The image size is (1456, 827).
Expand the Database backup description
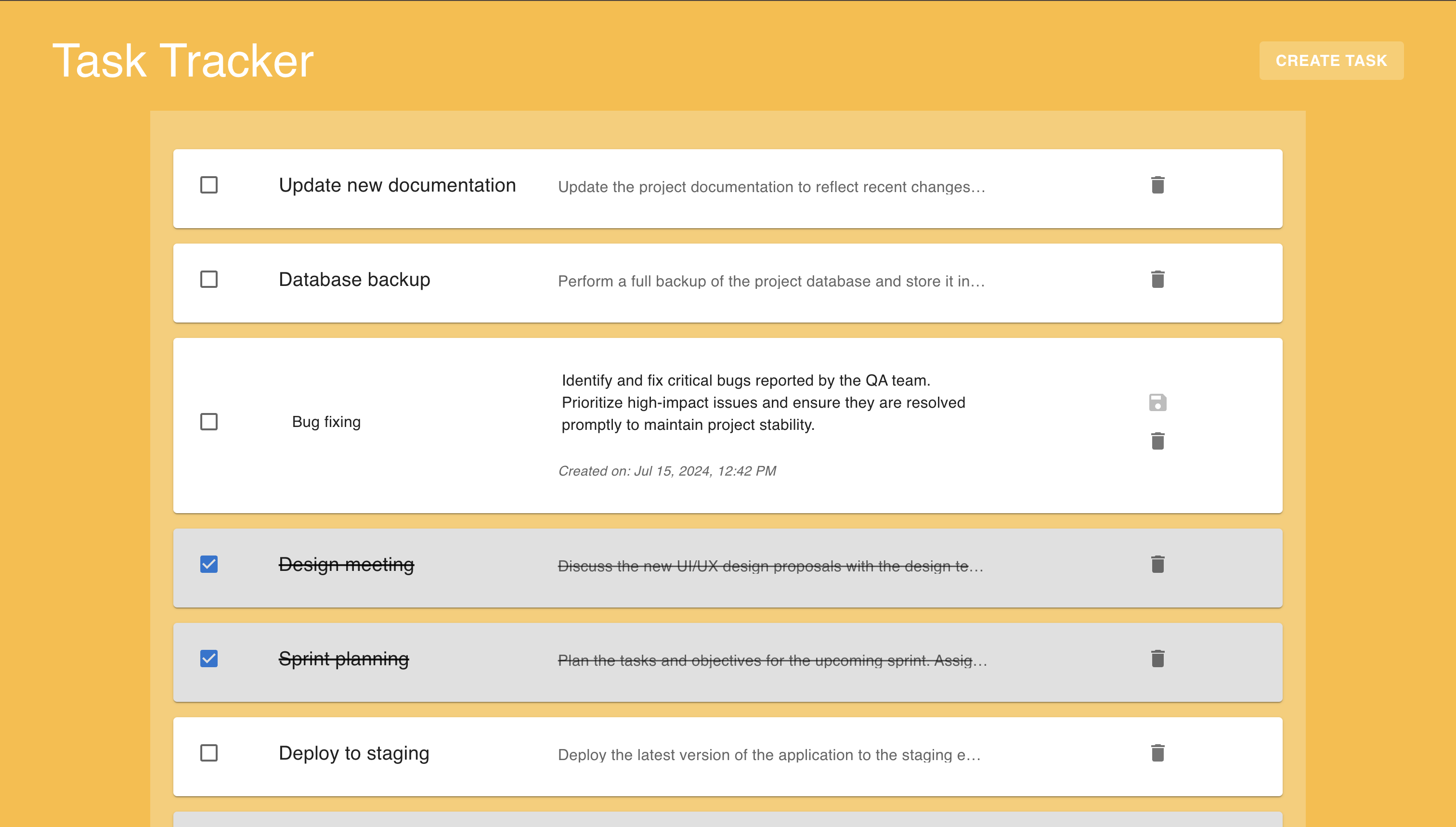tap(771, 281)
